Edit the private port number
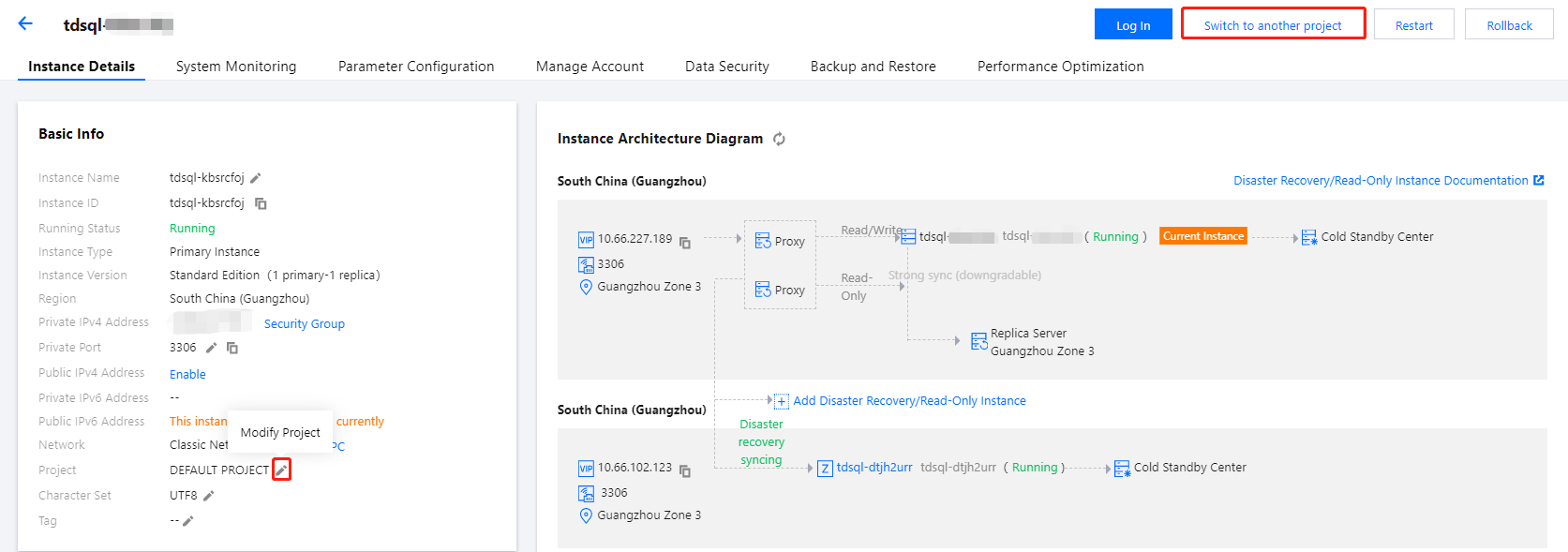 pos(212,348)
